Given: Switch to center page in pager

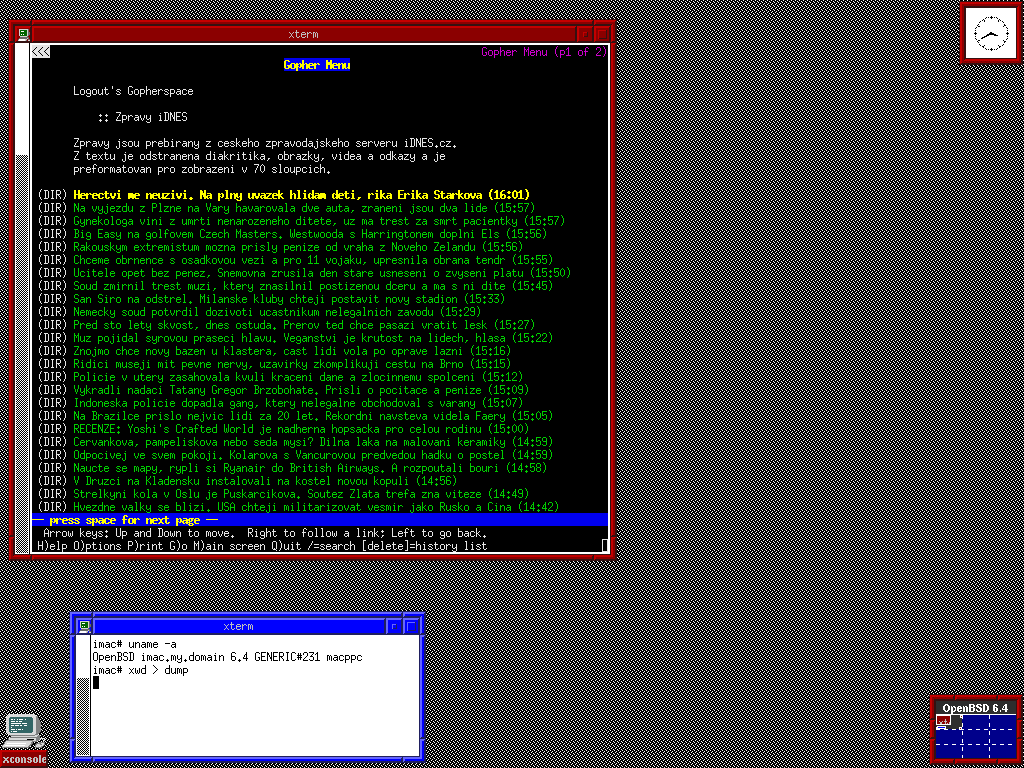Looking at the screenshot, I should click(975, 737).
